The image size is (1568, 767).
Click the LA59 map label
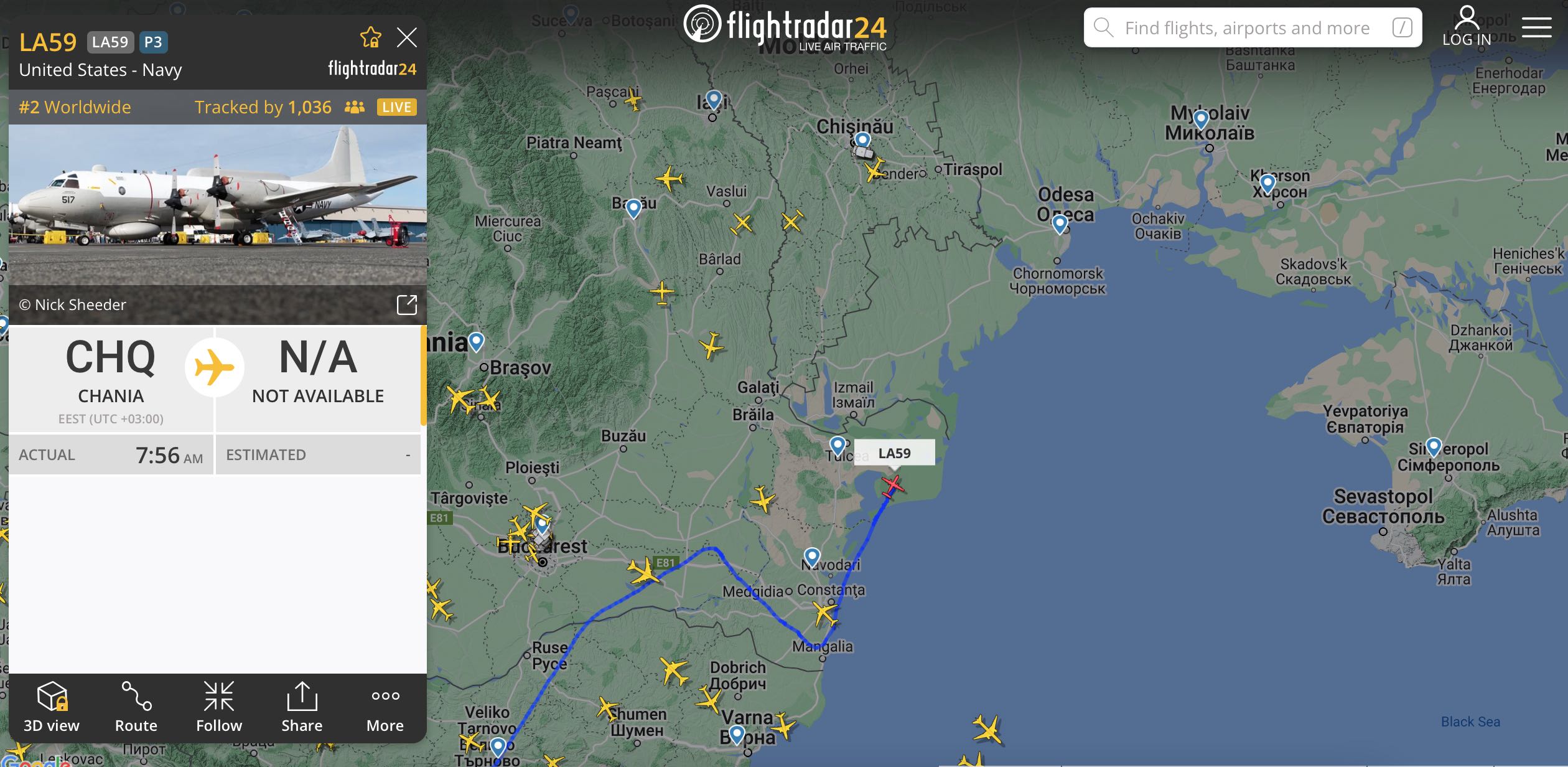(894, 453)
